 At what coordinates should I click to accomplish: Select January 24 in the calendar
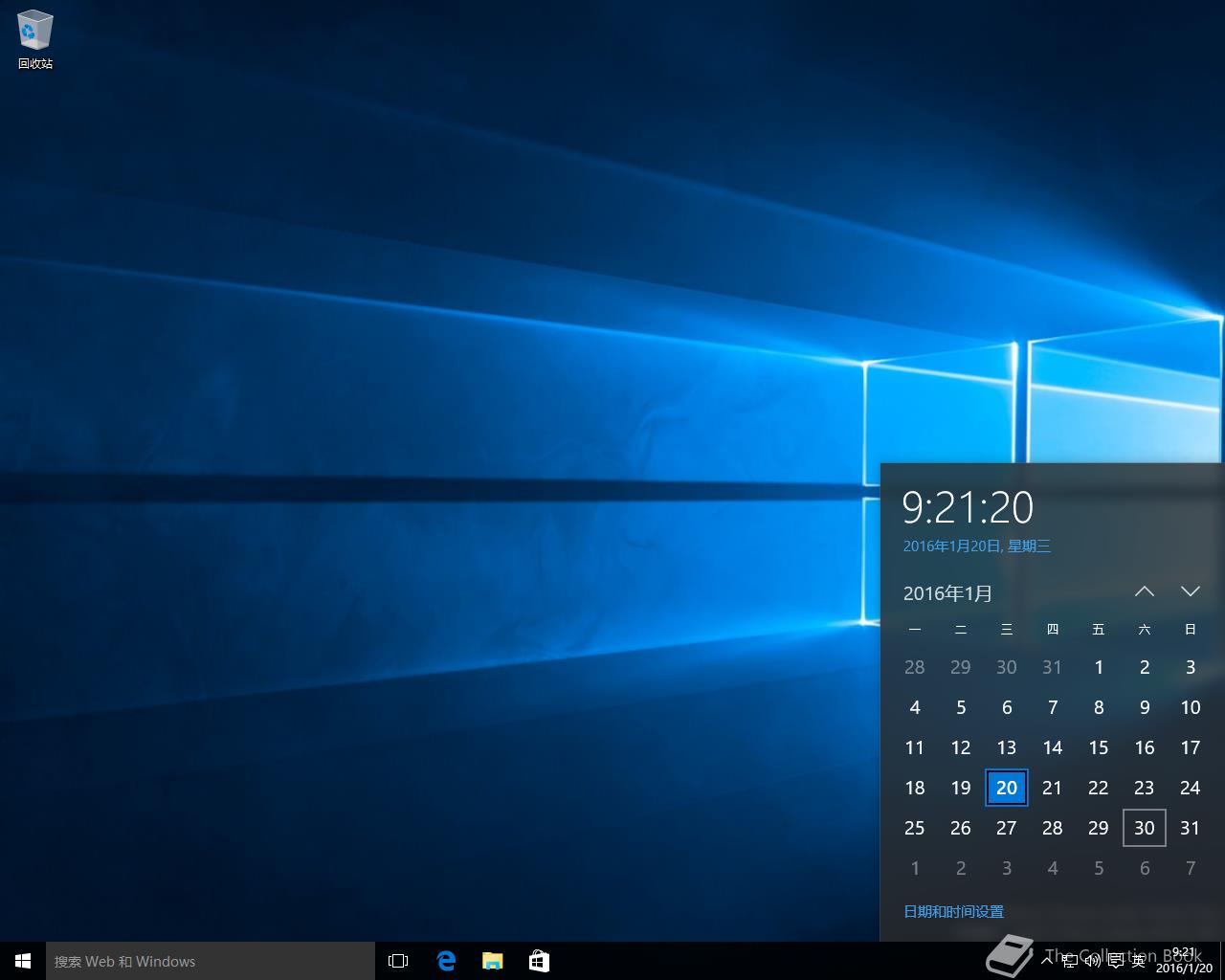1191,788
